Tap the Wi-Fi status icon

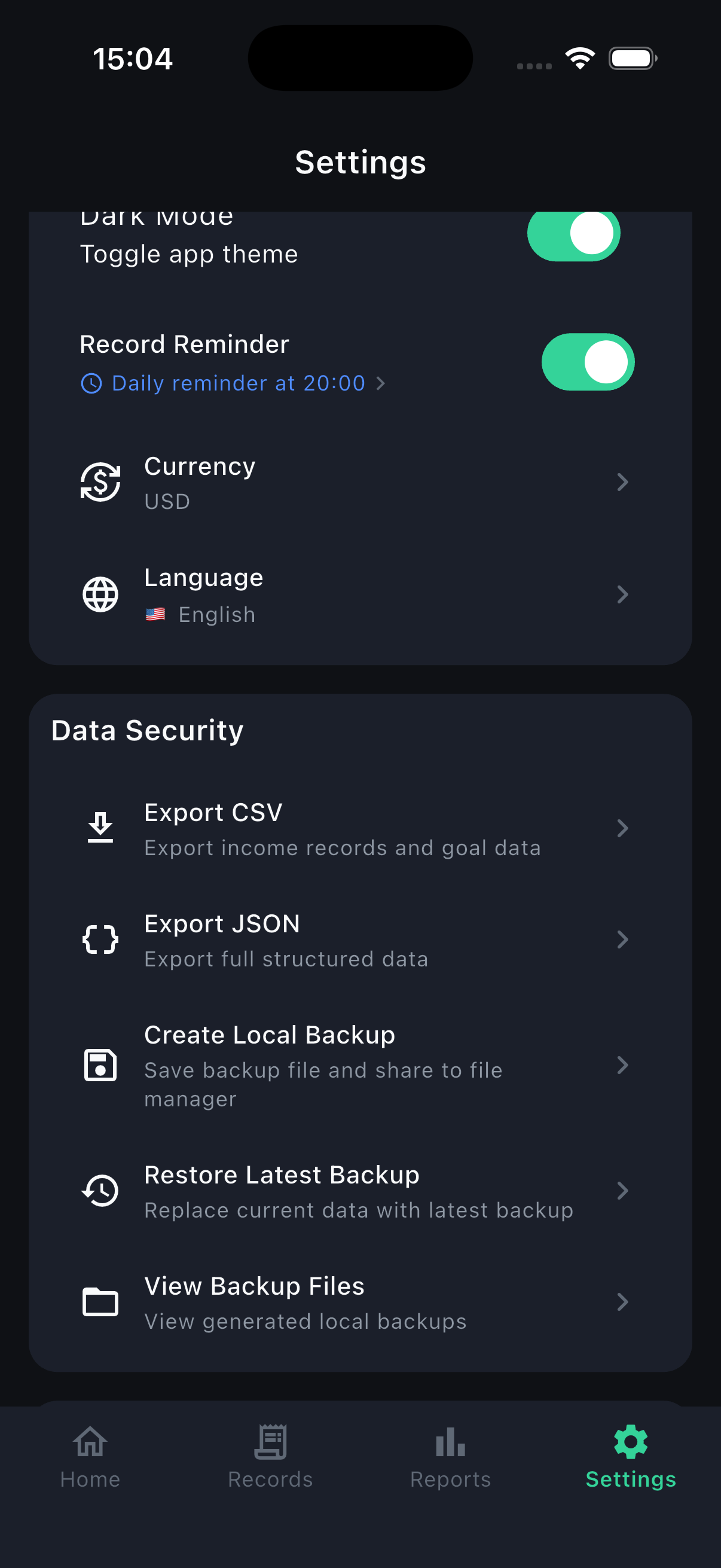pyautogui.click(x=580, y=59)
